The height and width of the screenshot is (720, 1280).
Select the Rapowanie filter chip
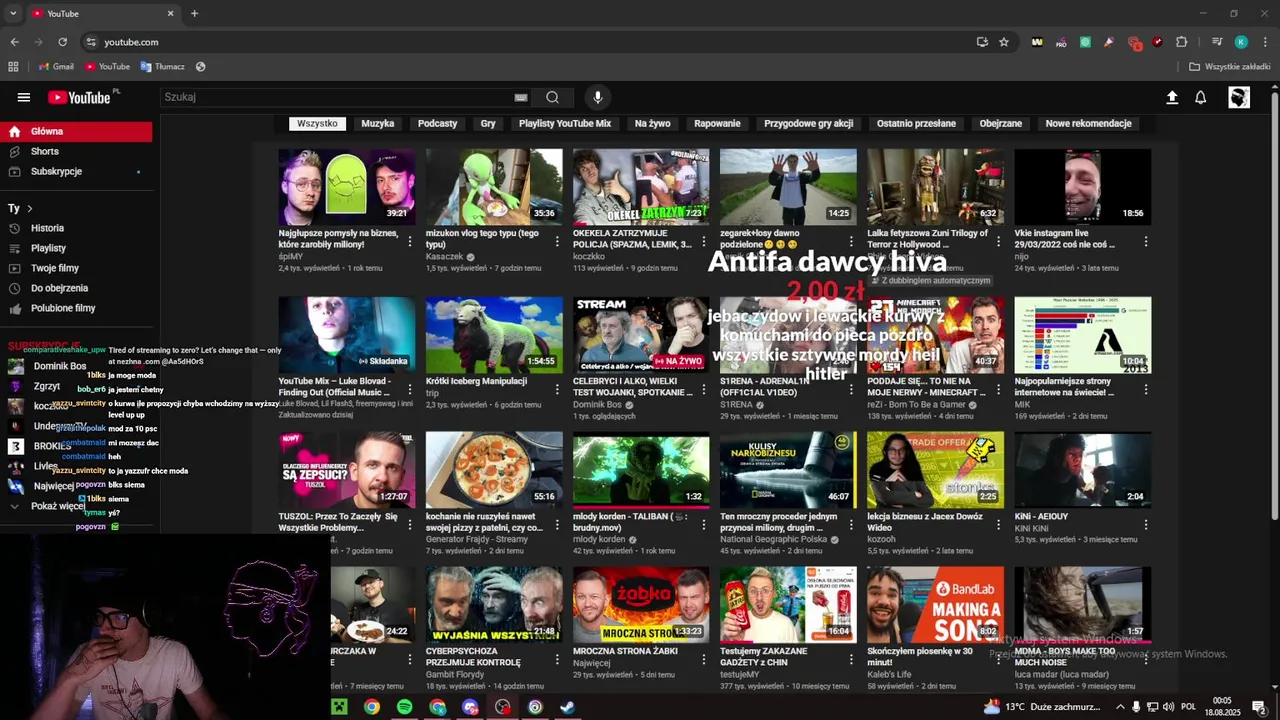point(717,123)
